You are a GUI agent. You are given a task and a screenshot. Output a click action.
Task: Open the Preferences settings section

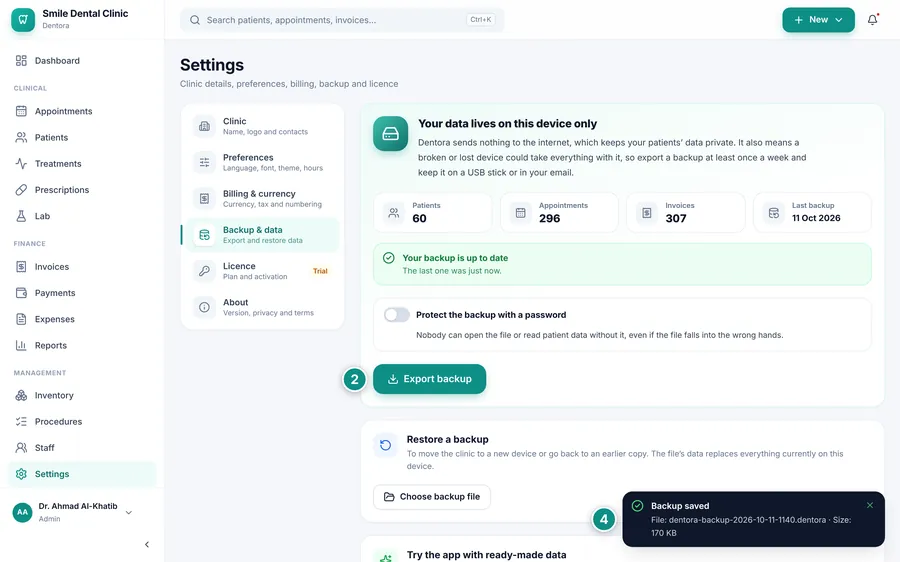point(262,162)
